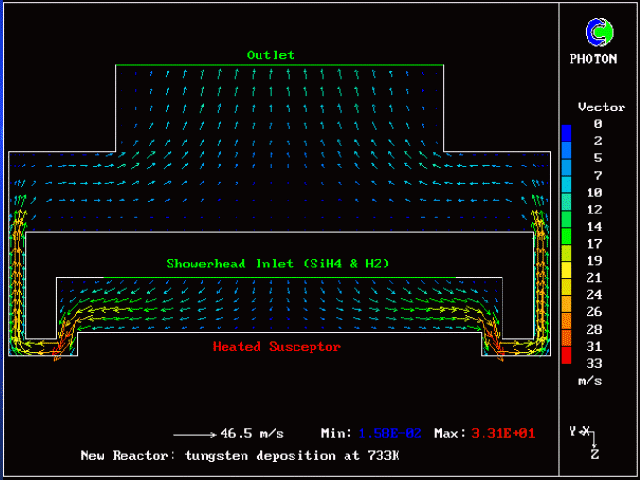
Task: Click the Outlet label at the top
Action: (x=271, y=55)
